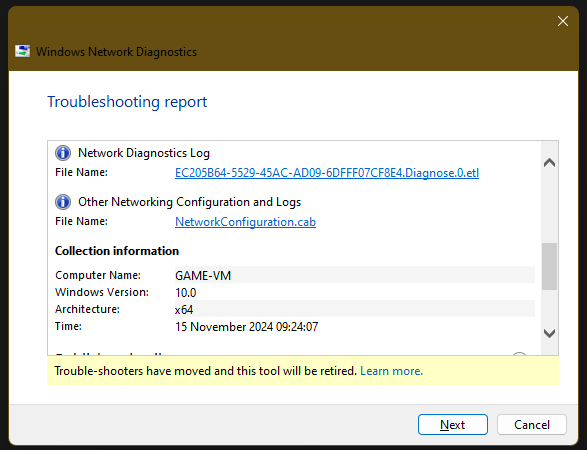
Task: Open the NetworkConfiguration.cab link
Action: coord(245,222)
